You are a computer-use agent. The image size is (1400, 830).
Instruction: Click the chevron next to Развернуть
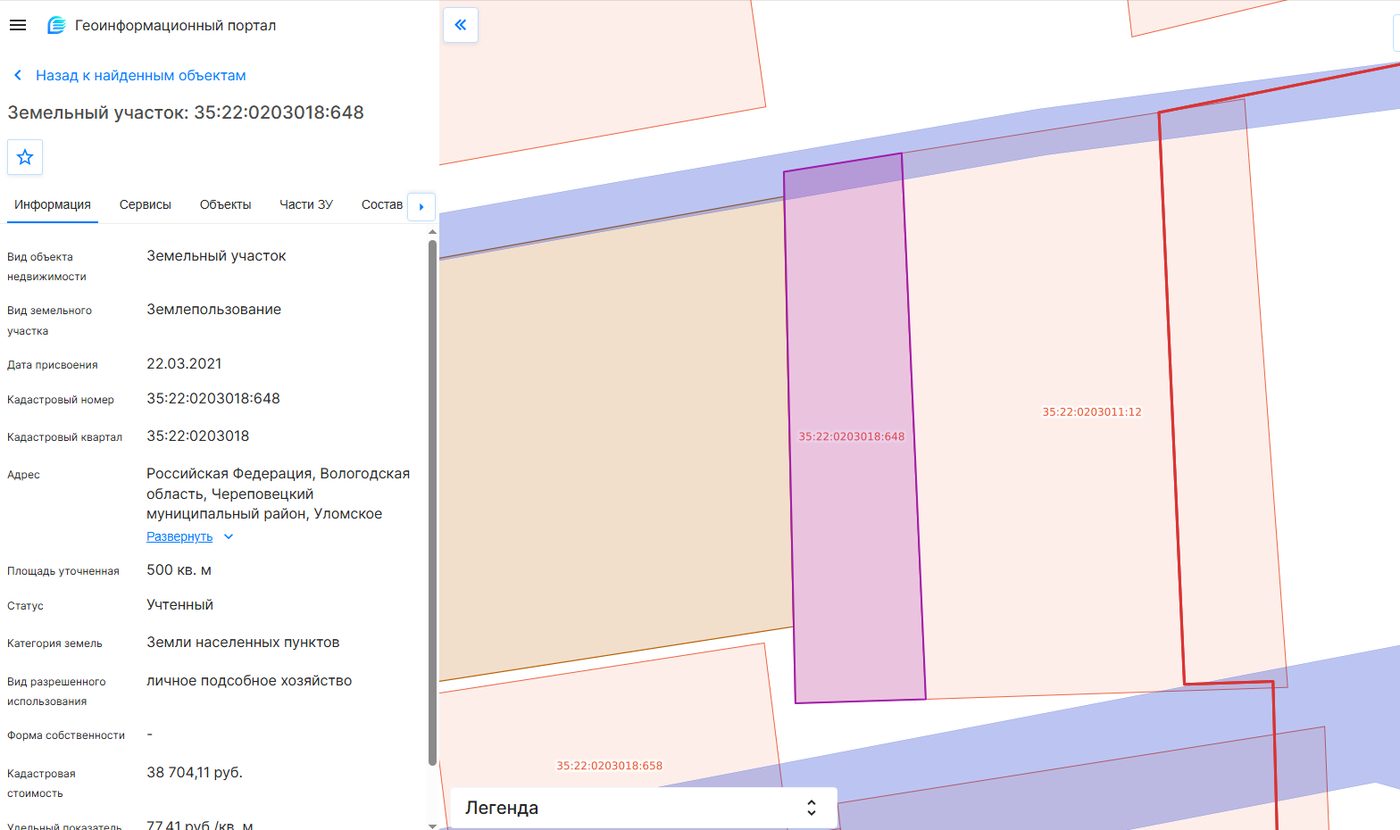pos(228,536)
